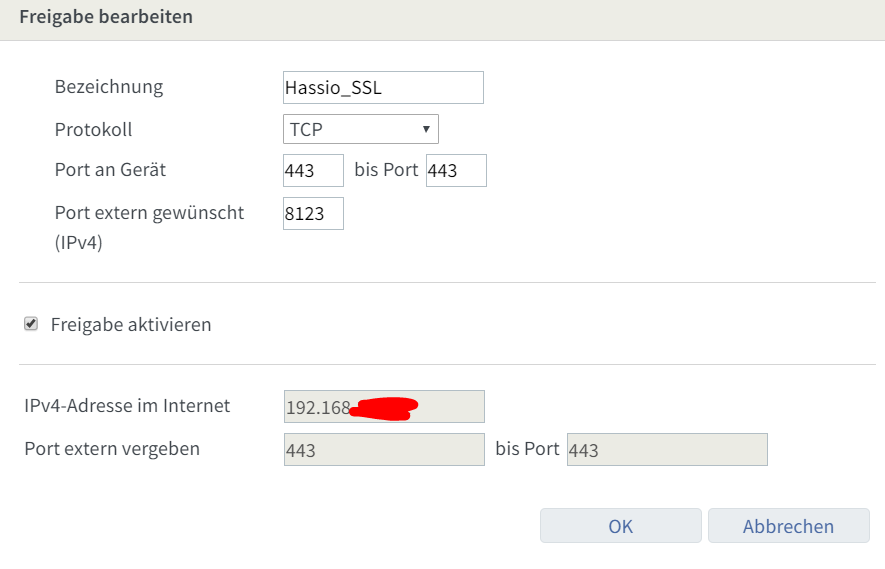Open the Protokoll TCP dropdown
Viewport: 885px width, 569px height.
[360, 129]
